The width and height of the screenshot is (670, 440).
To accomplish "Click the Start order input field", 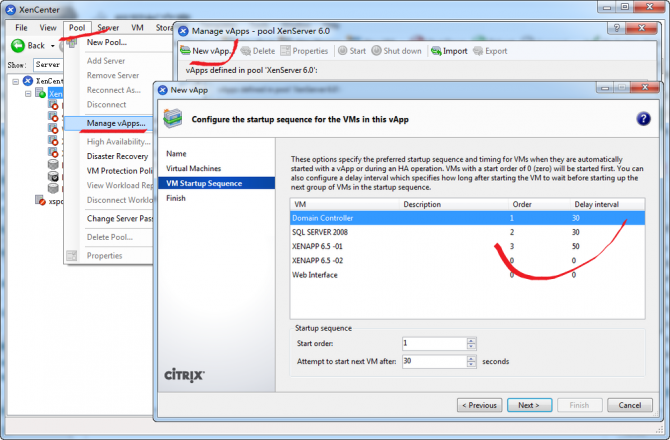I will (x=434, y=343).
